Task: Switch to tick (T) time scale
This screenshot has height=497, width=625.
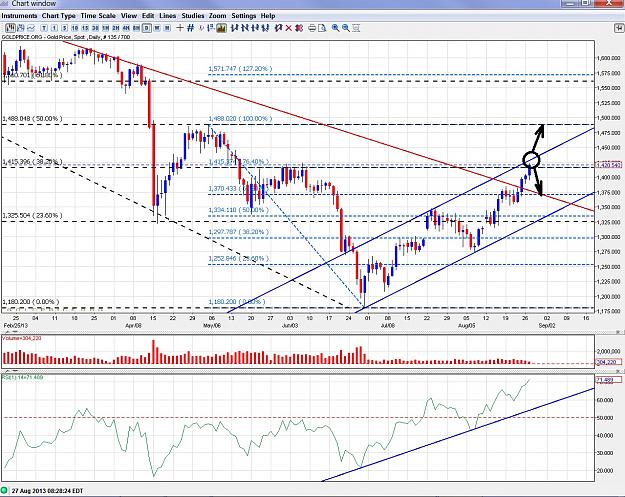Action: pyautogui.click(x=44, y=28)
